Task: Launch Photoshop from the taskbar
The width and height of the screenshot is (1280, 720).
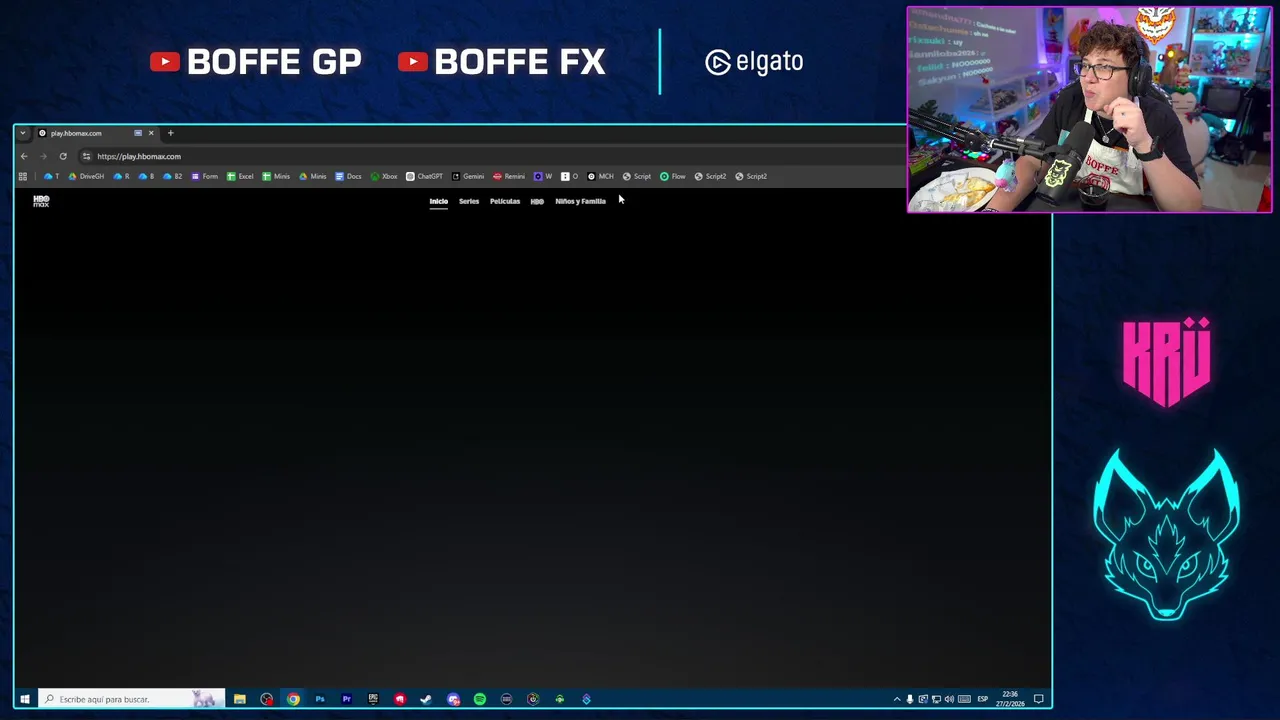Action: tap(320, 699)
